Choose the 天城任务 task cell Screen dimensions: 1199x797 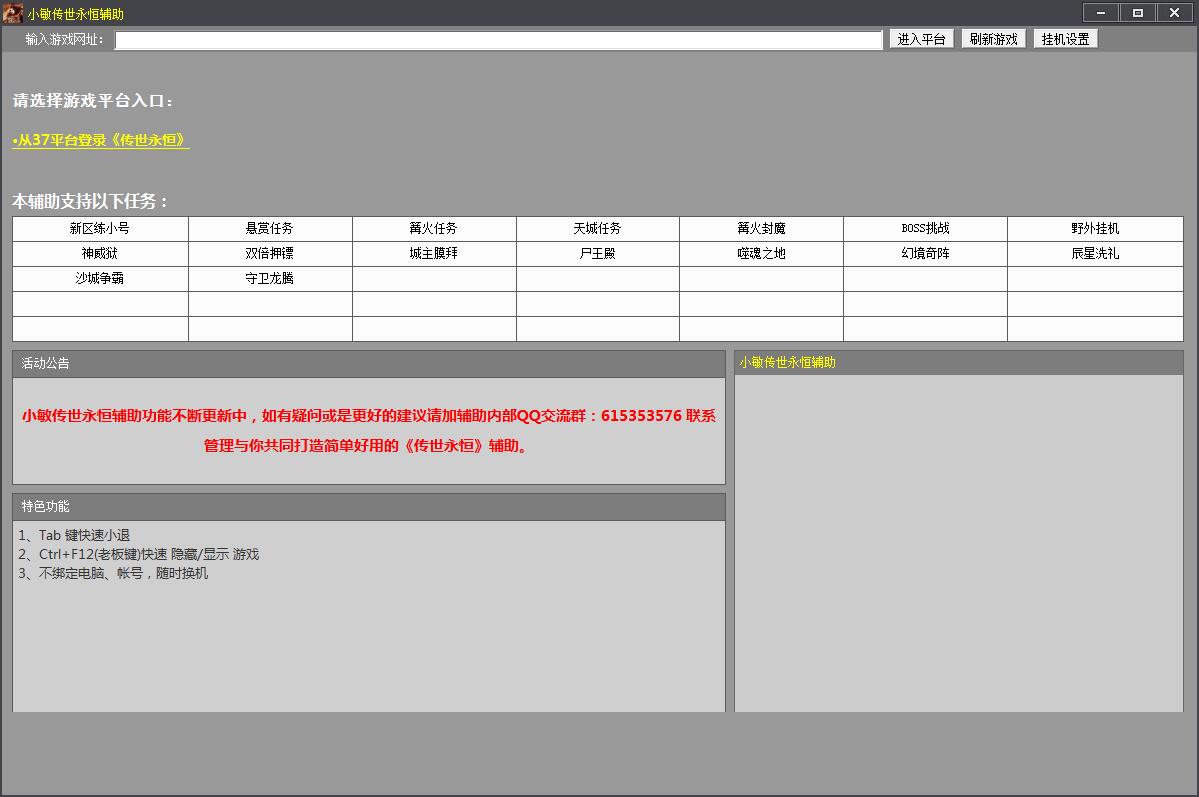[597, 229]
